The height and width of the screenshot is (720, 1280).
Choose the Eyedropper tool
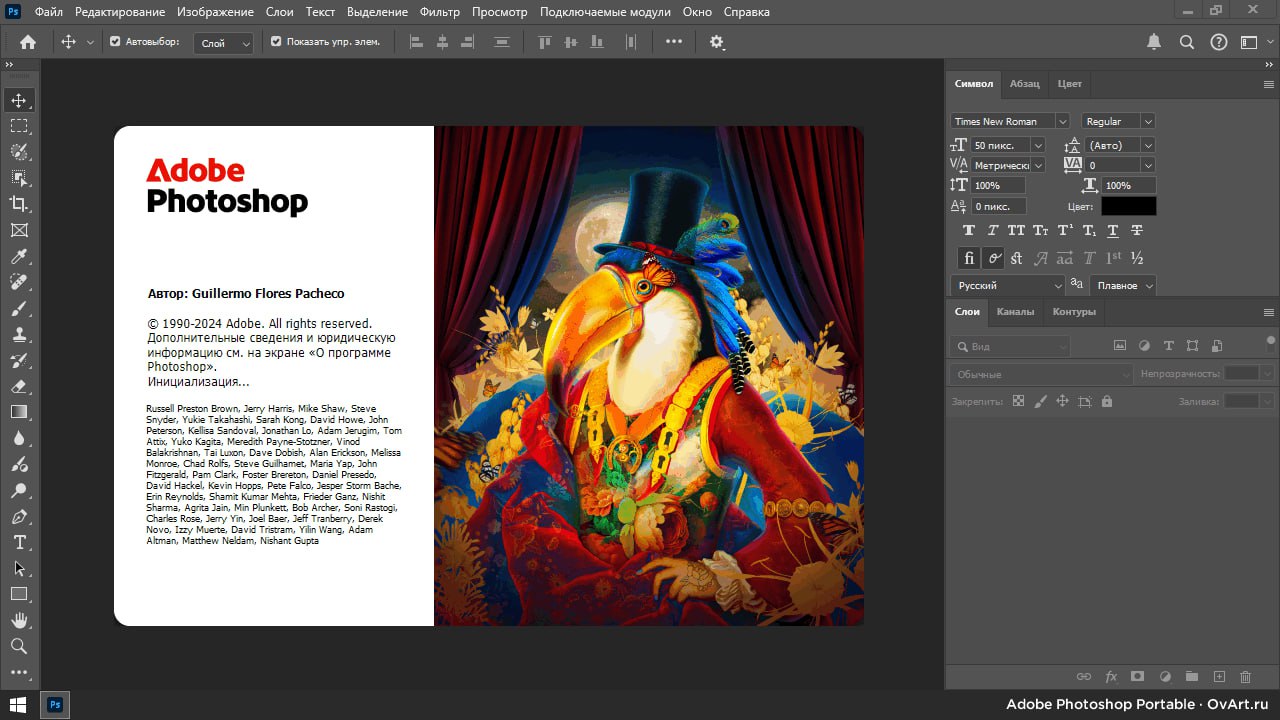(x=19, y=256)
